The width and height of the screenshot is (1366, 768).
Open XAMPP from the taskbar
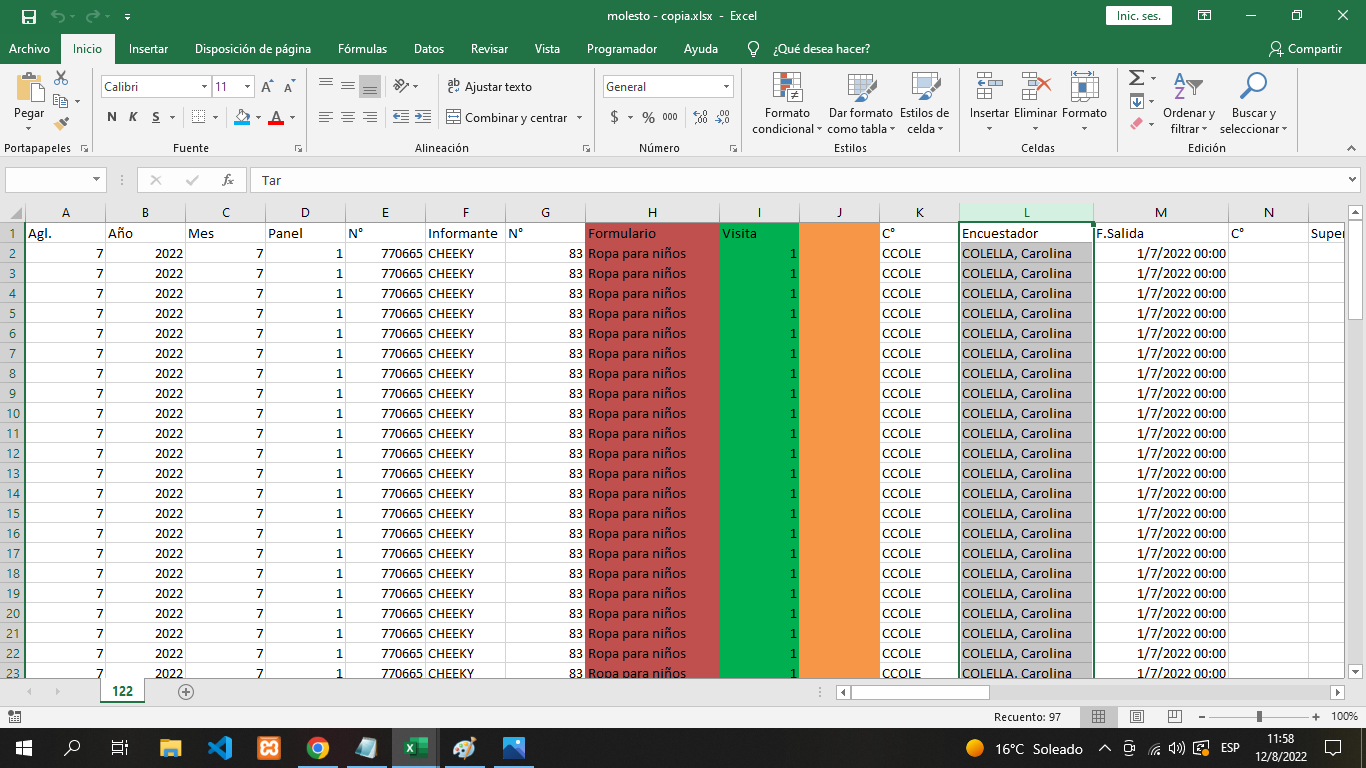pos(269,748)
